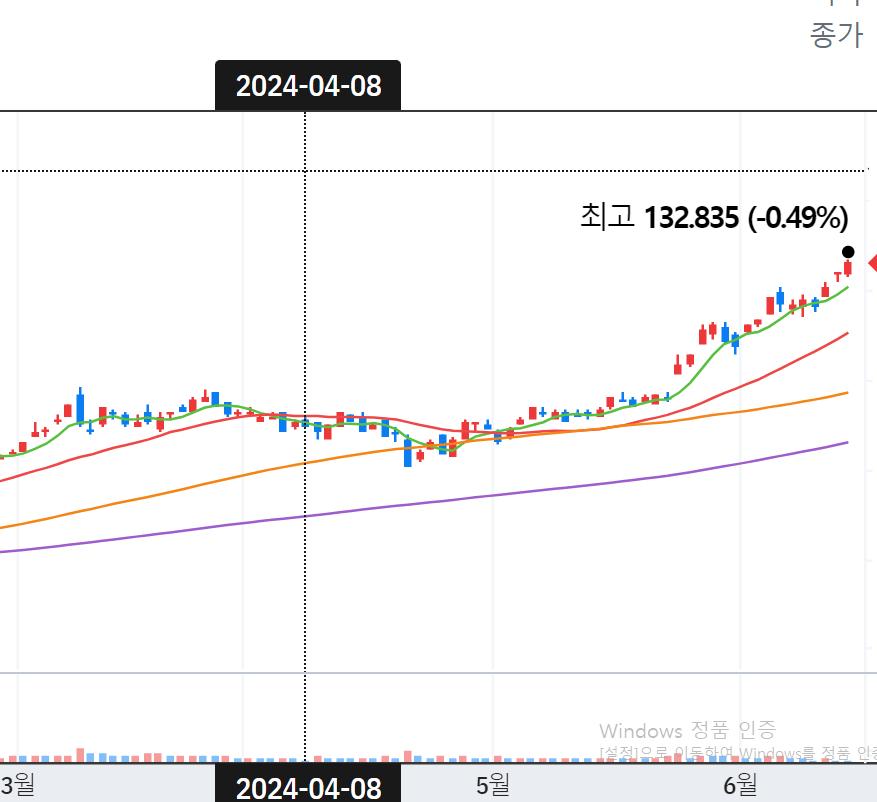
Task: Select the 6월 label on the time axis
Action: (x=740, y=784)
